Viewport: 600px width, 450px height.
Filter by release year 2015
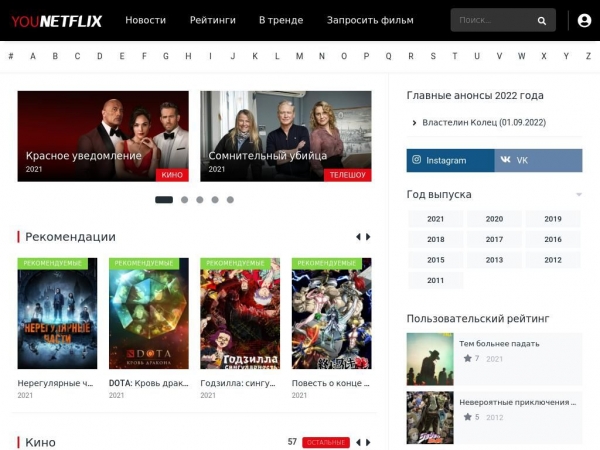435,260
